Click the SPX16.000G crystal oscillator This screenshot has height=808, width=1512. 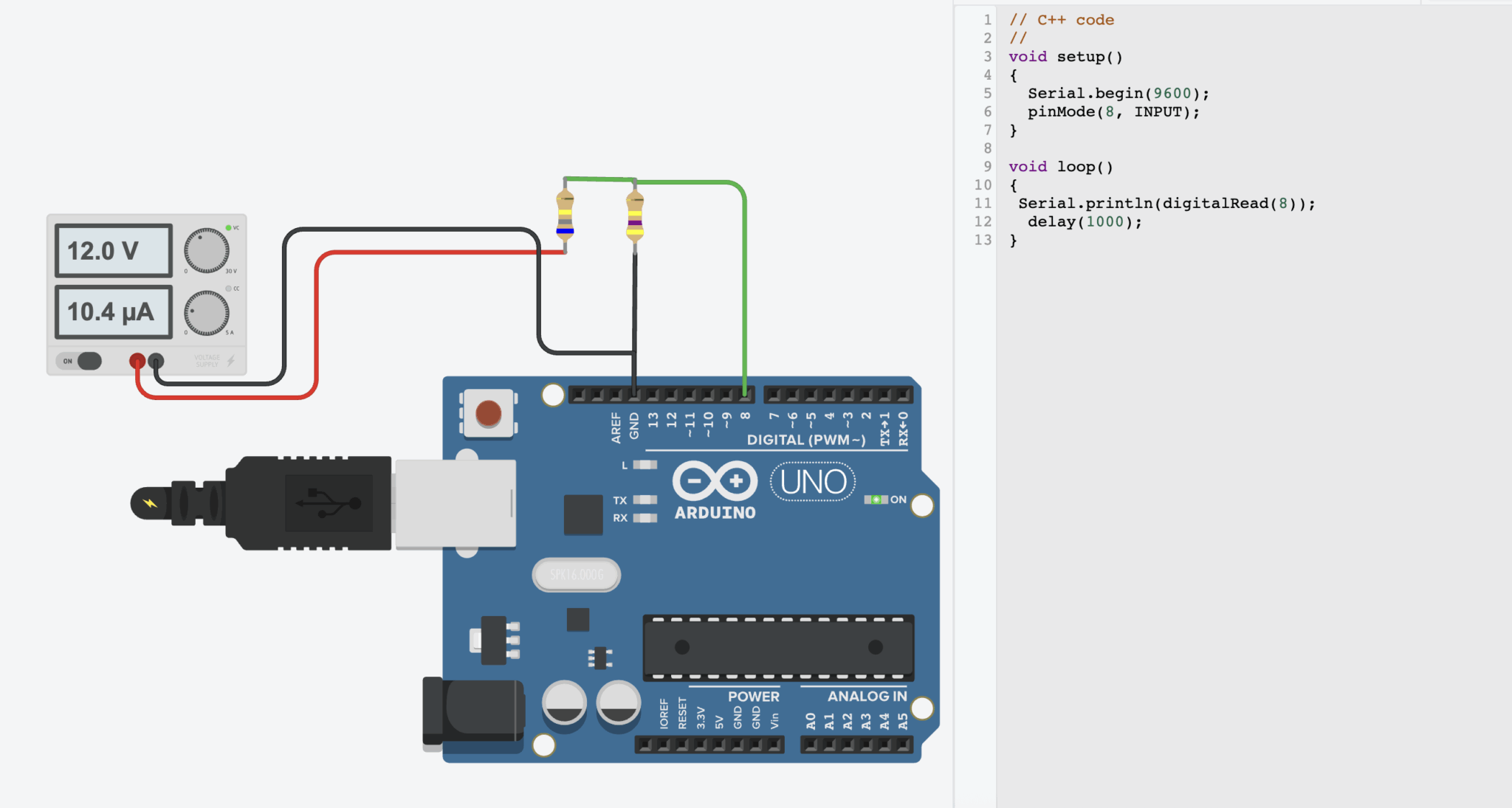click(x=576, y=574)
